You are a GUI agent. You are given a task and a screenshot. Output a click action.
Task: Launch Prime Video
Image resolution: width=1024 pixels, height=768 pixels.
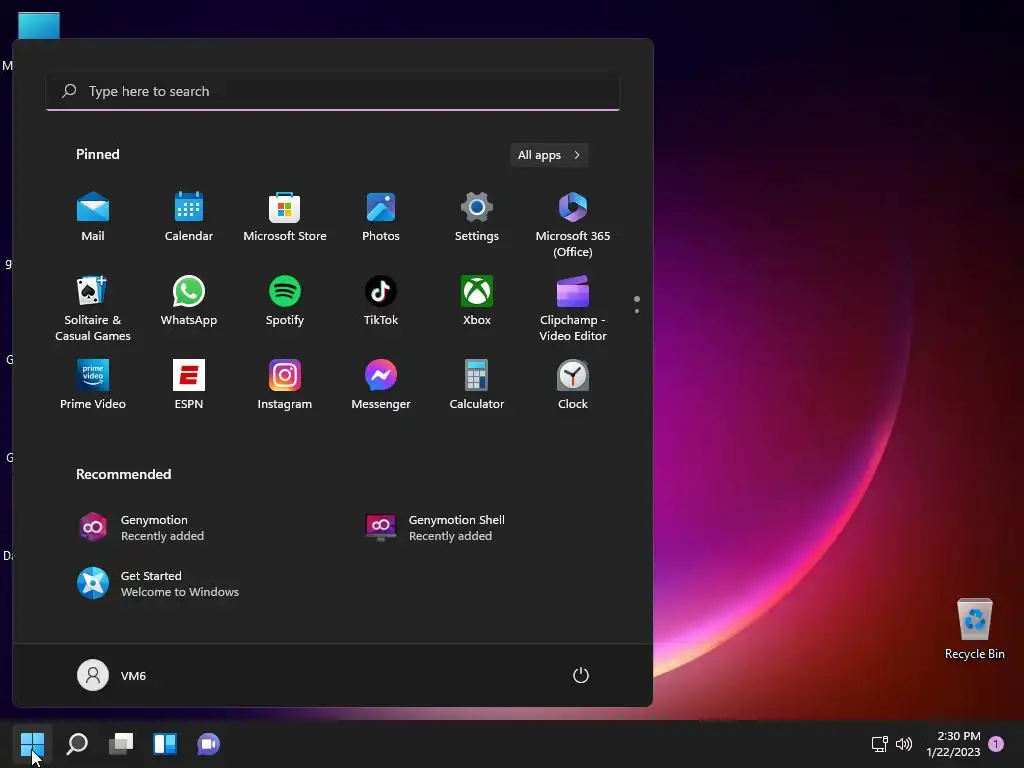coord(93,385)
